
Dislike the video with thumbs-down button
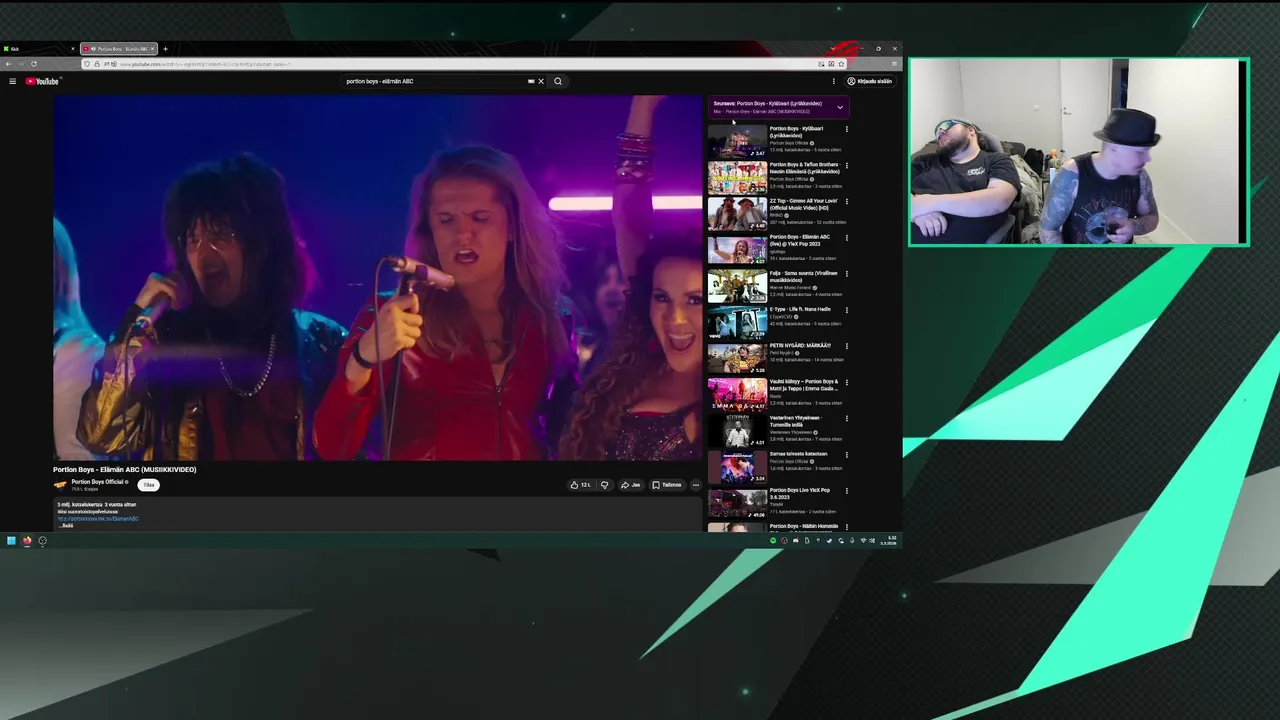click(604, 485)
